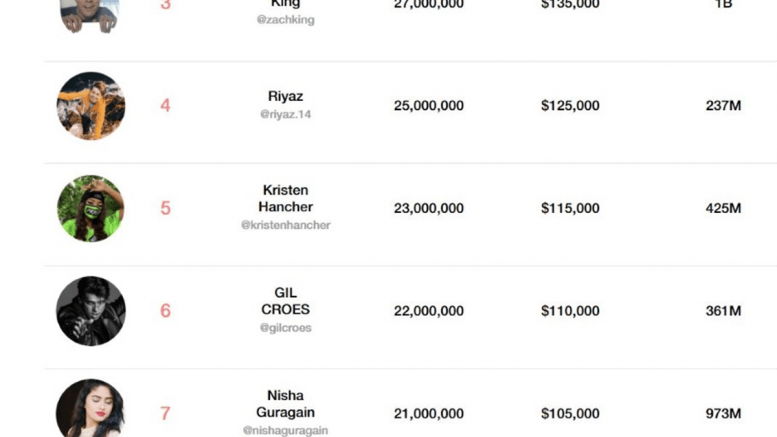Click the 361M likes value
The width and height of the screenshot is (777, 437).
tap(723, 311)
